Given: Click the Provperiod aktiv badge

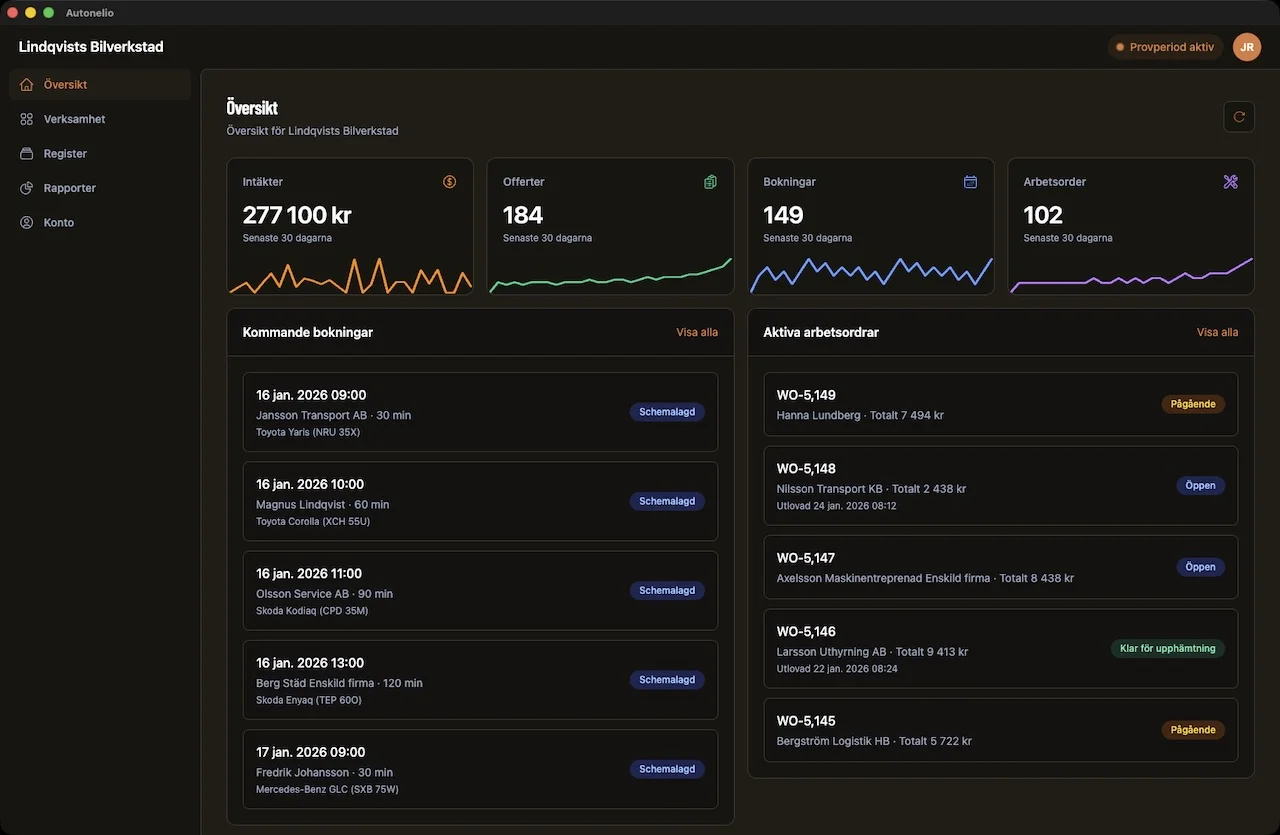Looking at the screenshot, I should (1165, 46).
